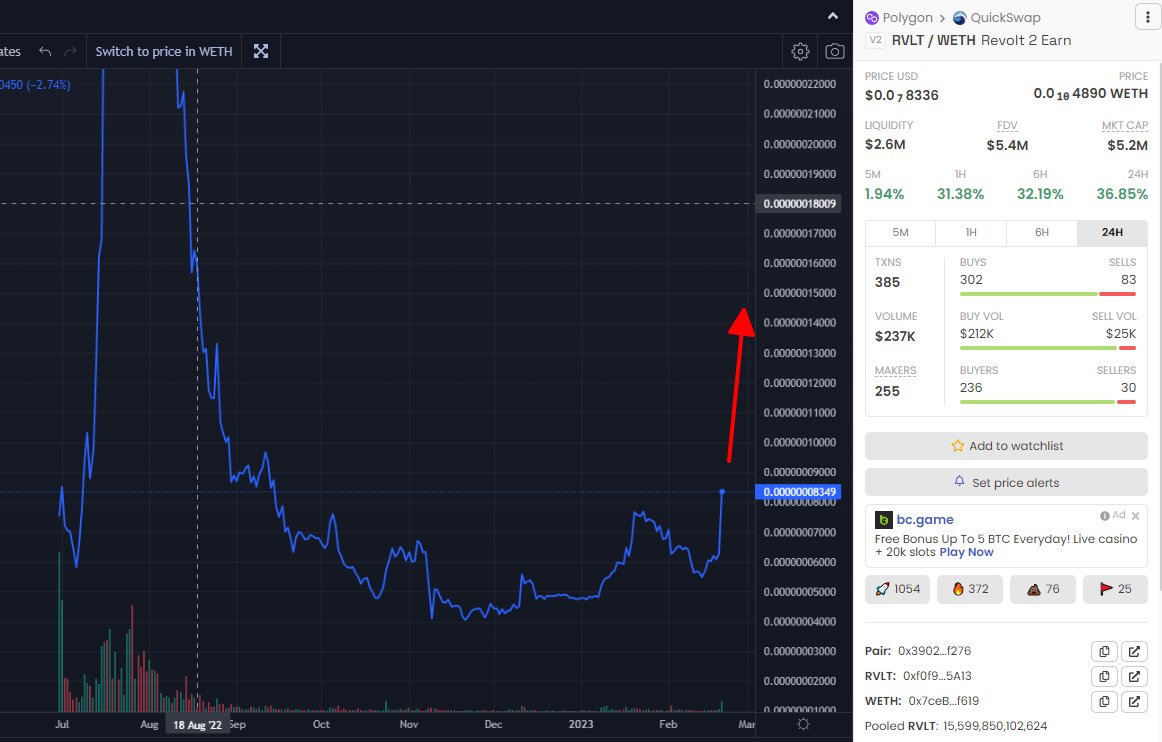Select the 5M stats tab
Image resolution: width=1162 pixels, height=742 pixels.
click(900, 233)
